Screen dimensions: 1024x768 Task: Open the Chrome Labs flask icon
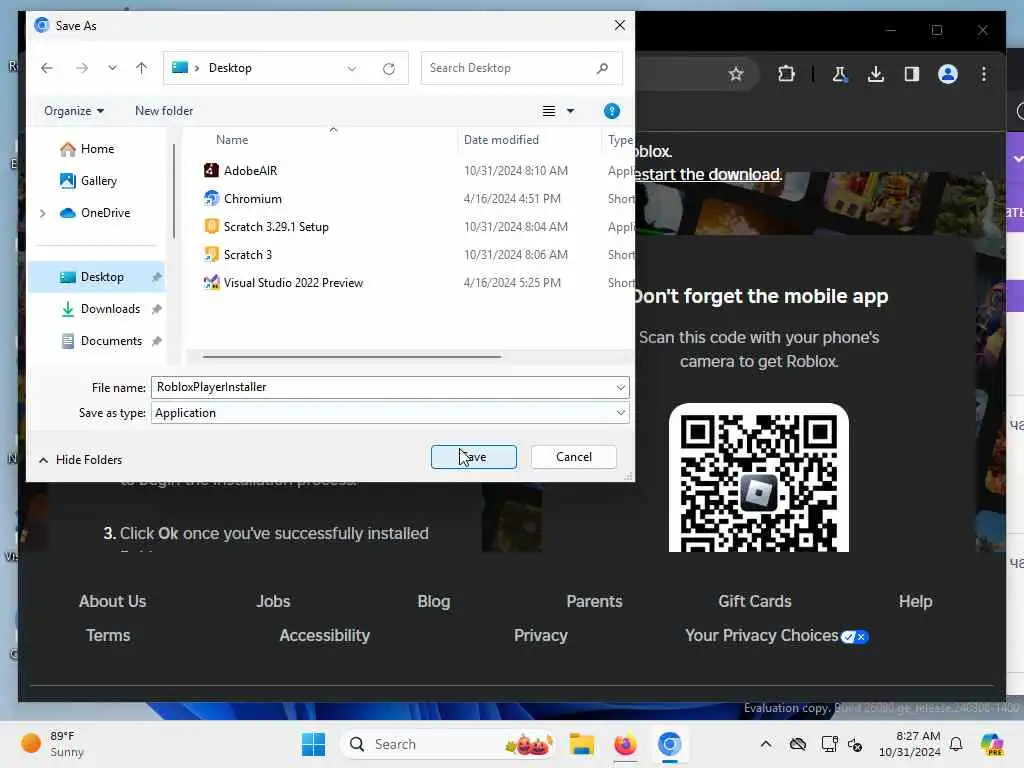point(840,74)
